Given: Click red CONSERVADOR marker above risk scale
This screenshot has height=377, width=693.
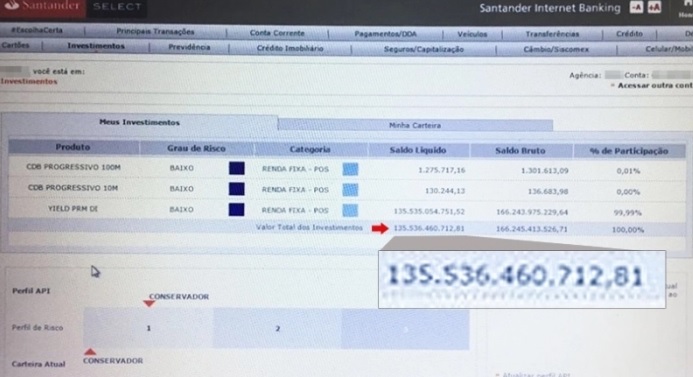Looking at the screenshot, I should pyautogui.click(x=149, y=303).
